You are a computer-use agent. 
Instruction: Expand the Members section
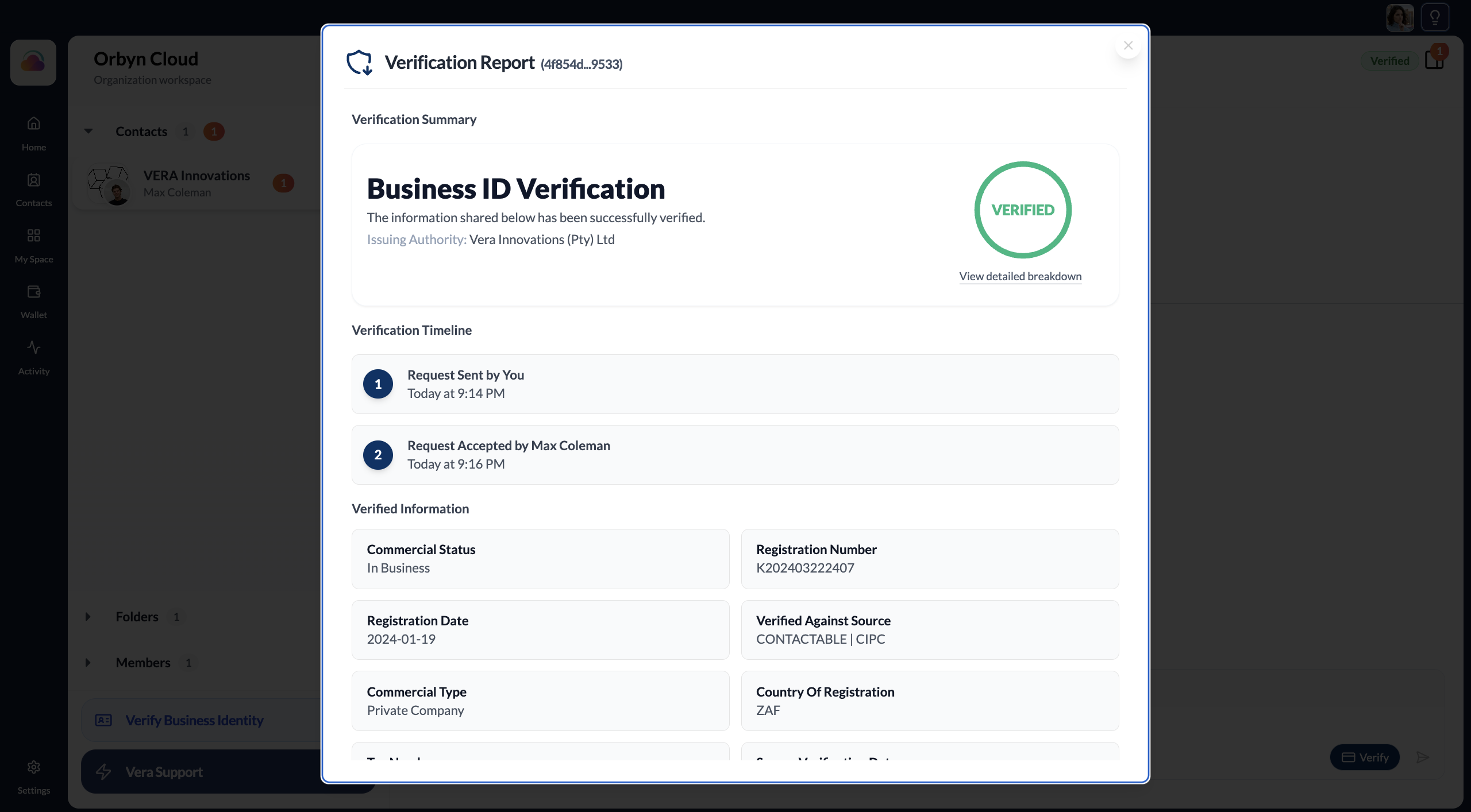click(x=88, y=662)
